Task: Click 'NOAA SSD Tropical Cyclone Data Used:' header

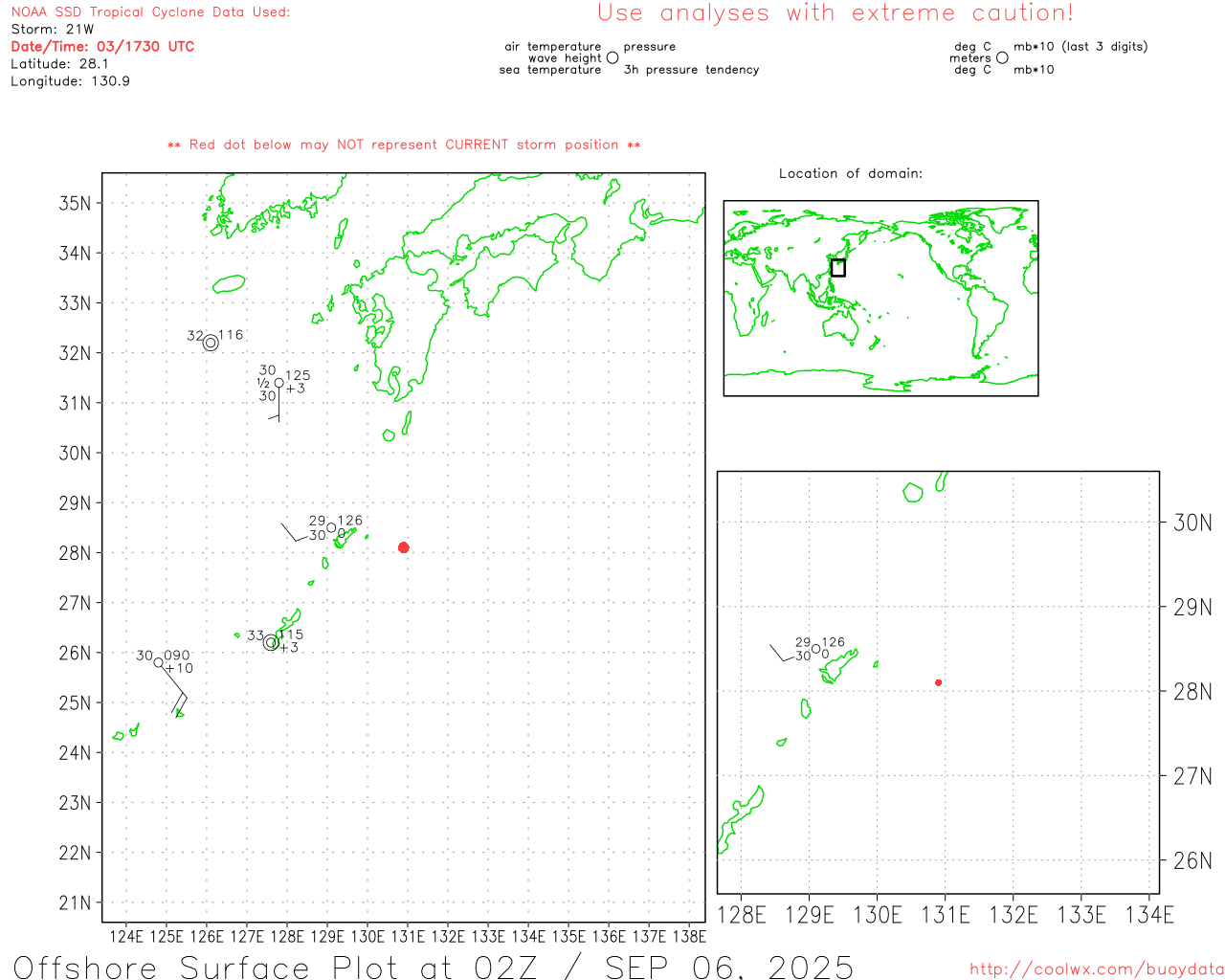Action: tap(150, 11)
